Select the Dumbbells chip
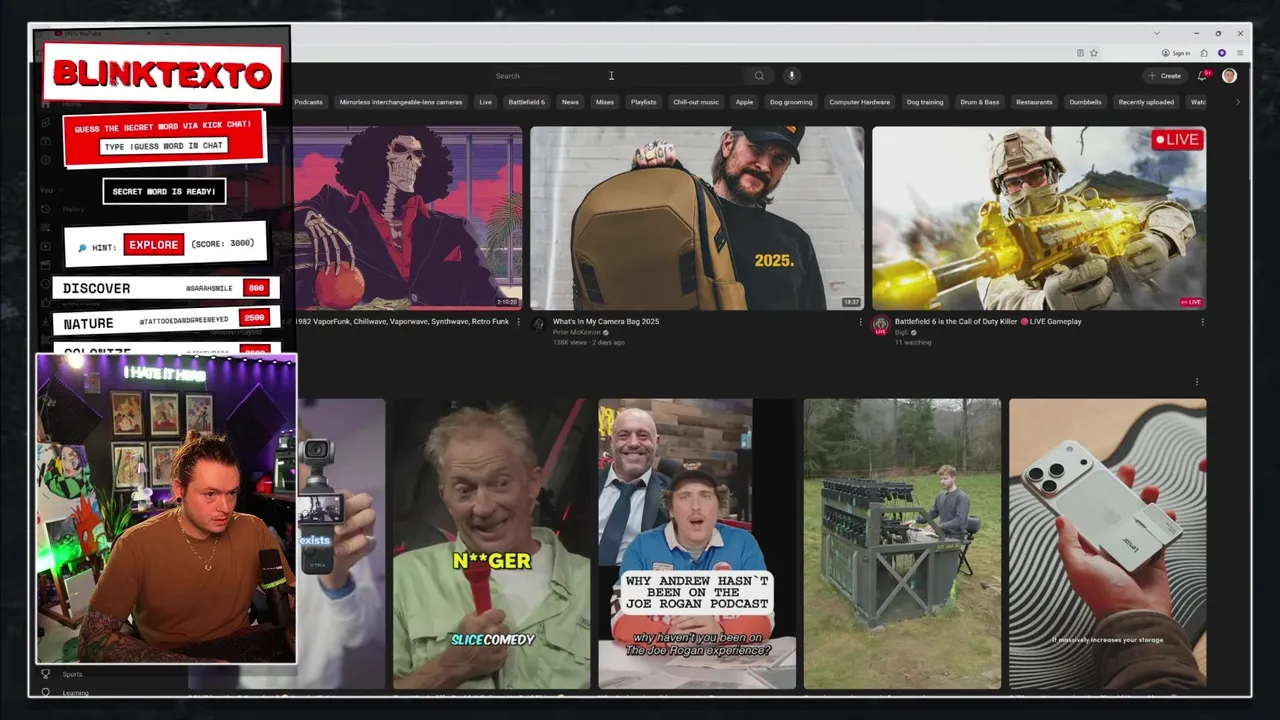The width and height of the screenshot is (1280, 720). point(1085,102)
